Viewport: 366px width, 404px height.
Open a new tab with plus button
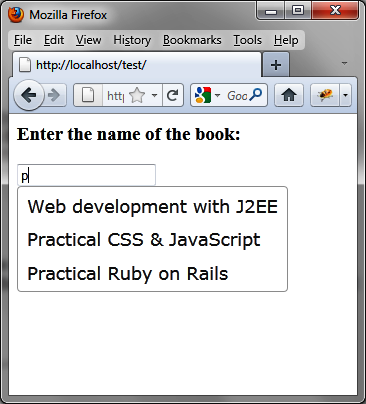point(276,65)
